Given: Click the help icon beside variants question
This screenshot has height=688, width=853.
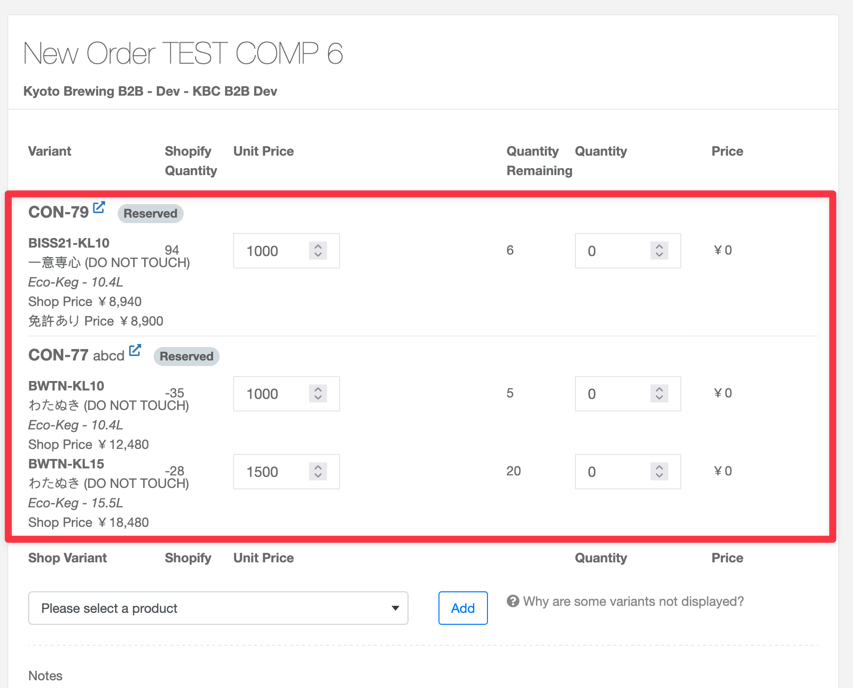Looking at the screenshot, I should 513,602.
